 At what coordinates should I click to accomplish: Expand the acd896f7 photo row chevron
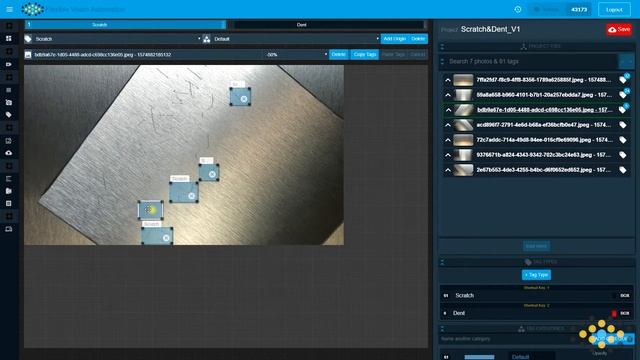448,125
